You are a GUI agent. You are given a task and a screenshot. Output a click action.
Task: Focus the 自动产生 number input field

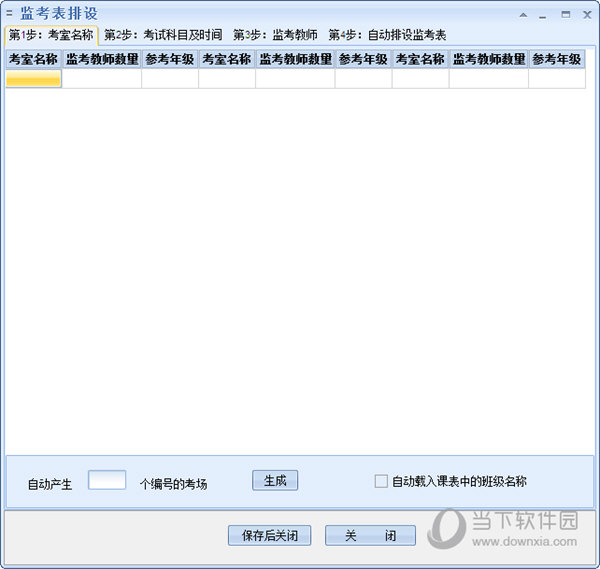tap(107, 480)
